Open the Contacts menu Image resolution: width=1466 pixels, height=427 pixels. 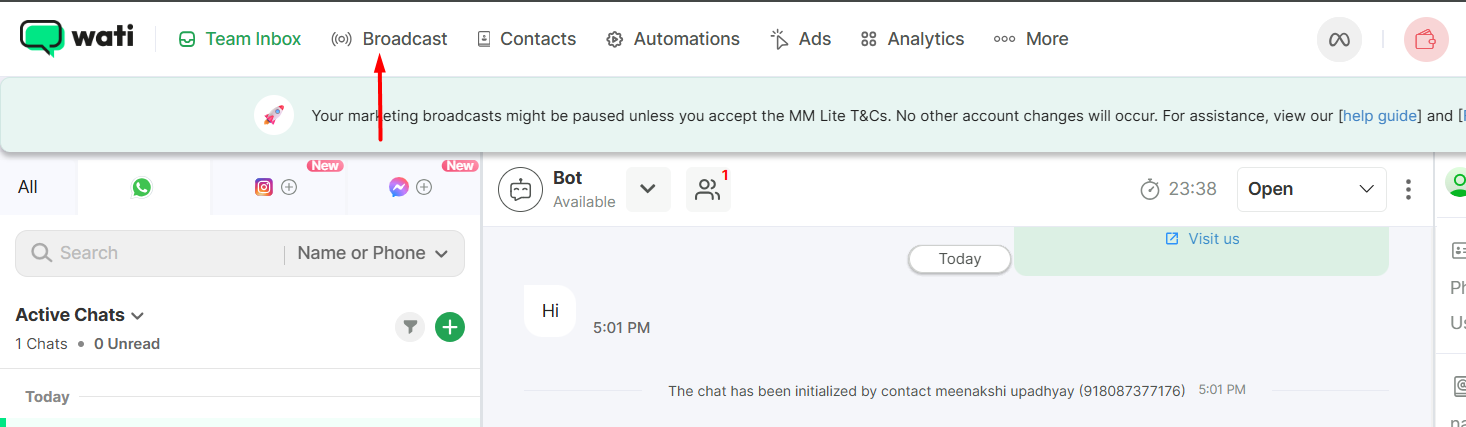(x=526, y=39)
